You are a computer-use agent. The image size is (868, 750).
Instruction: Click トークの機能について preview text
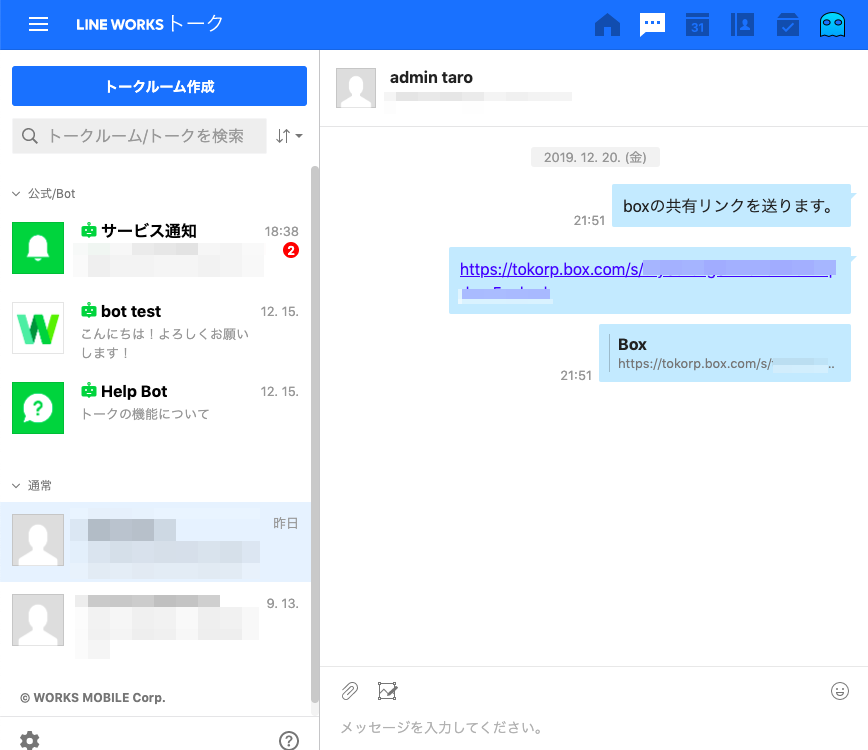[145, 414]
